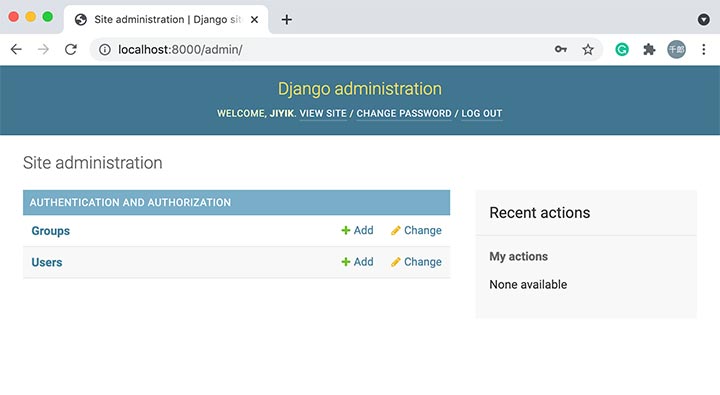The height and width of the screenshot is (395, 720).
Task: Select the Site administration browser tab
Action: (x=167, y=20)
